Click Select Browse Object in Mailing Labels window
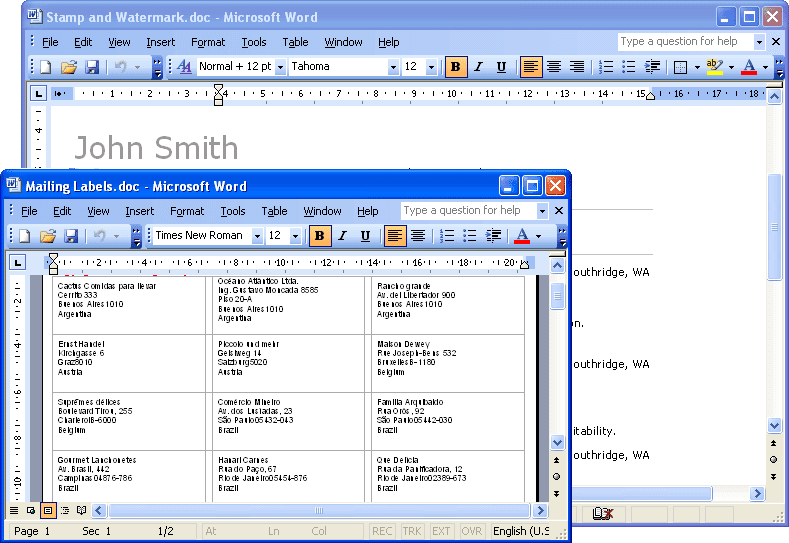 557,476
